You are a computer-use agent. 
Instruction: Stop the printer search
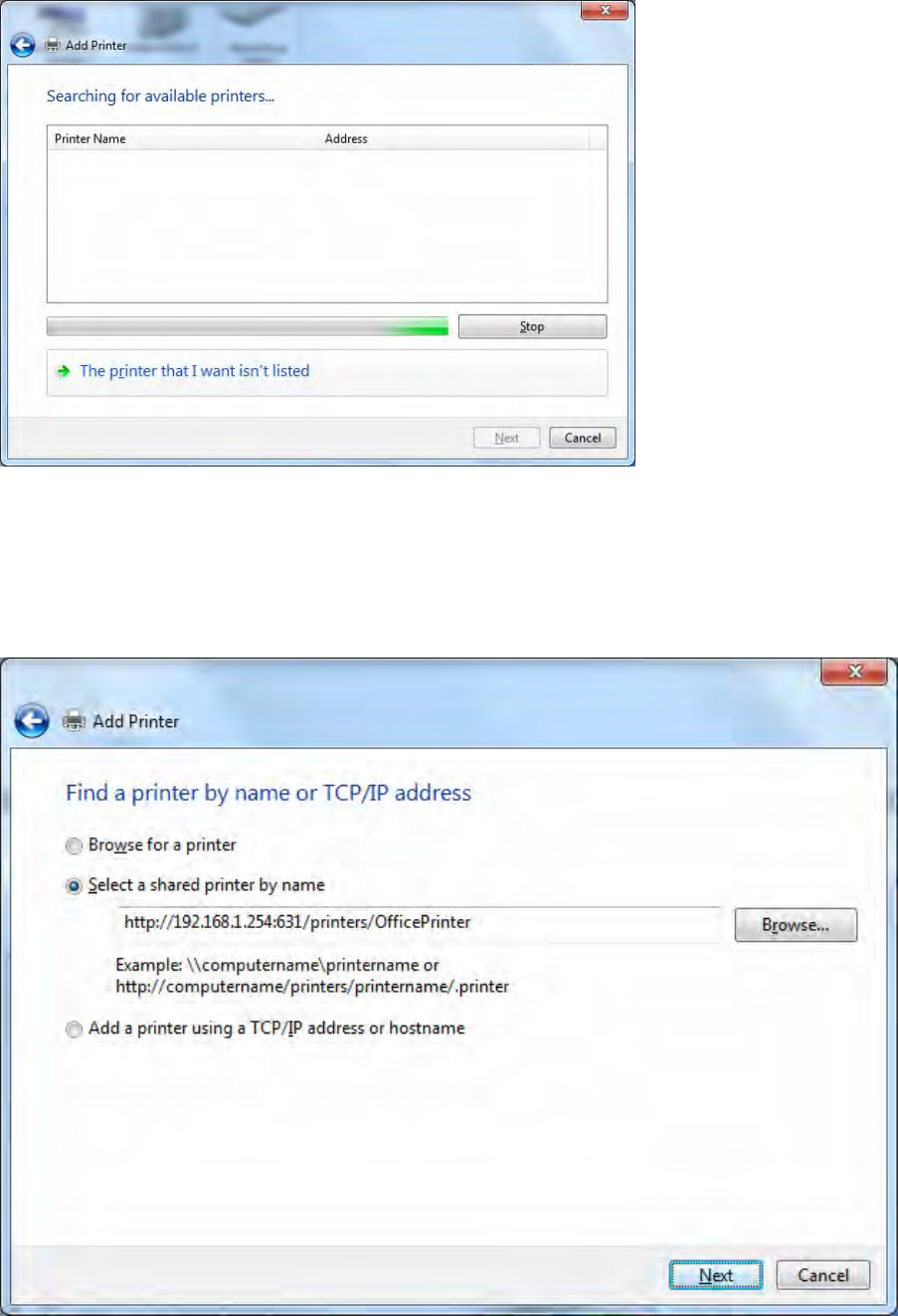pyautogui.click(x=532, y=326)
